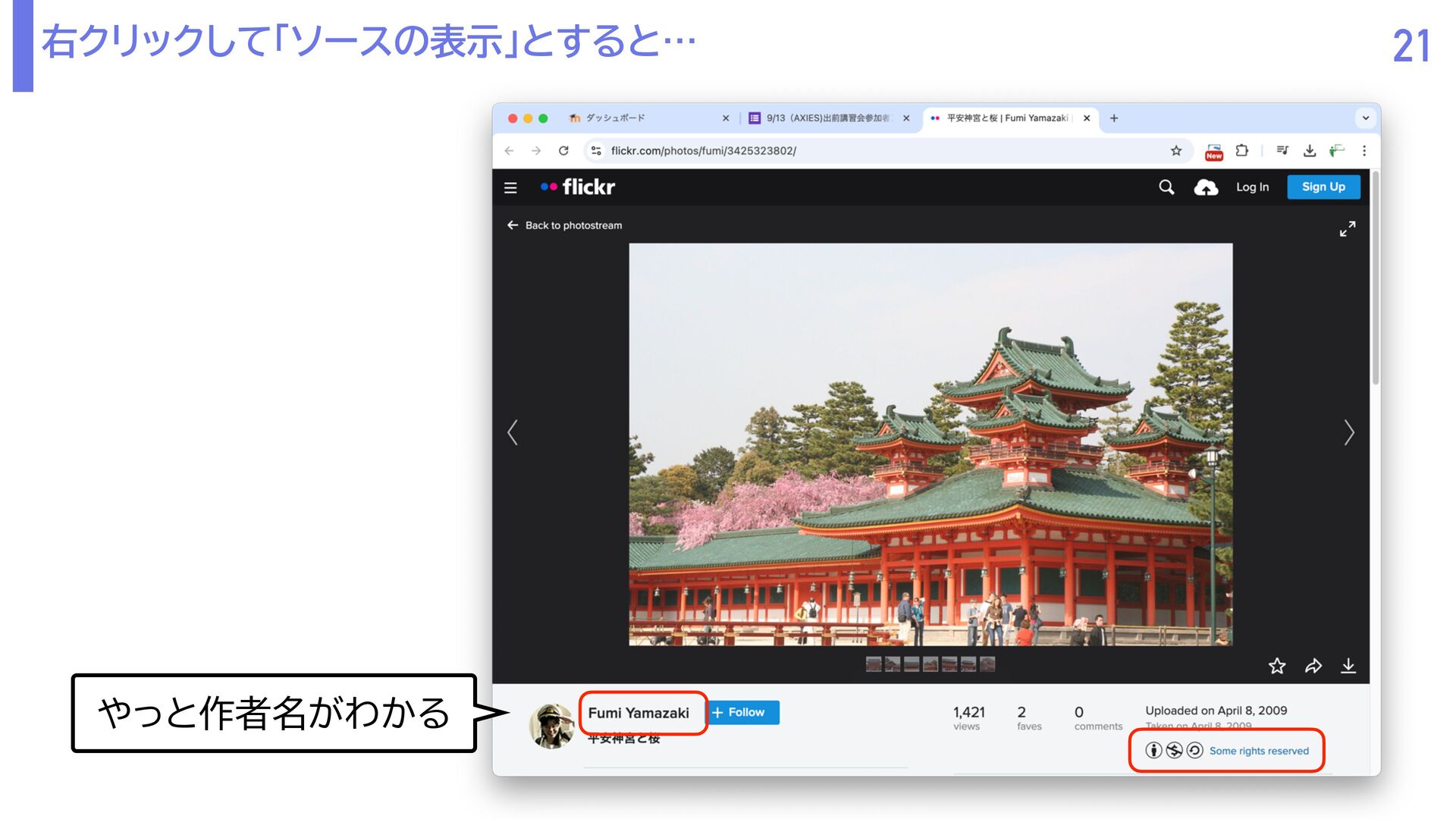Expand the tab search dropdown arrow
The image size is (1456, 819).
click(x=1365, y=118)
